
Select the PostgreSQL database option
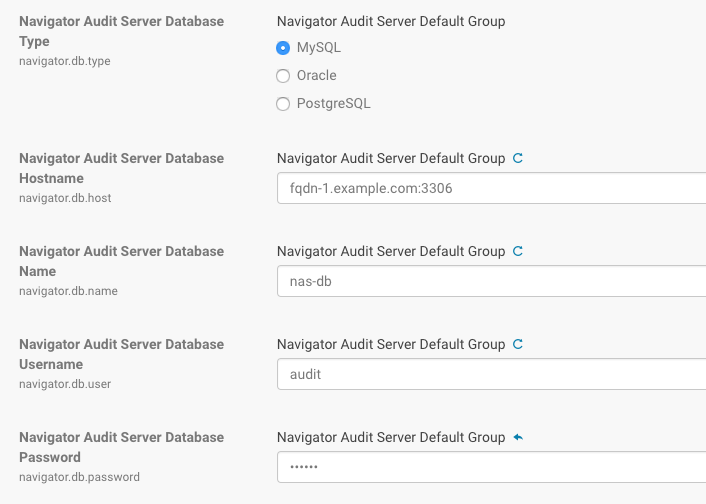(x=283, y=103)
